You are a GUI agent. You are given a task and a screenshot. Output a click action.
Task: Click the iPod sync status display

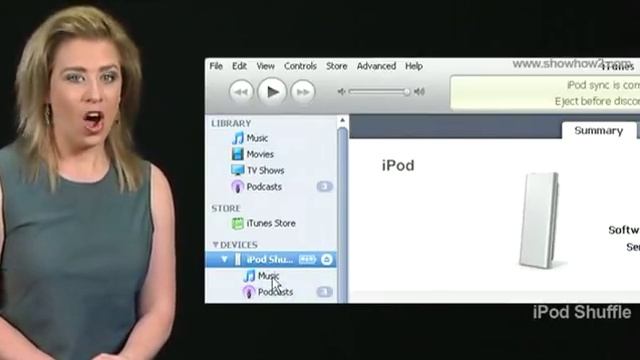coord(545,93)
